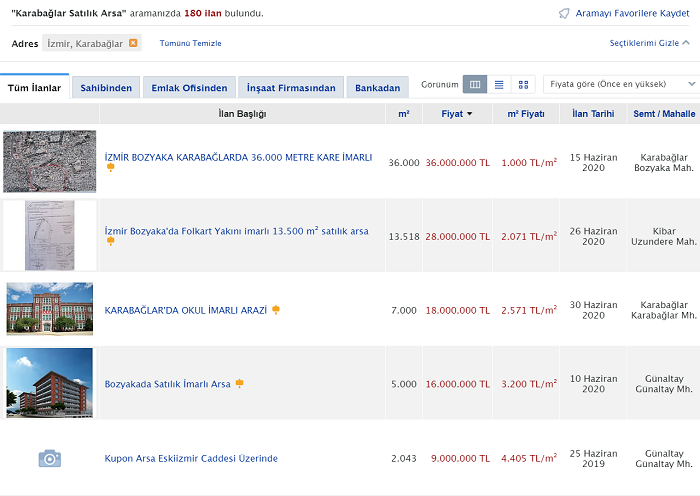The width and height of the screenshot is (700, 496).
Task: Open the aerial map thumbnail of first listing
Action: pos(50,161)
